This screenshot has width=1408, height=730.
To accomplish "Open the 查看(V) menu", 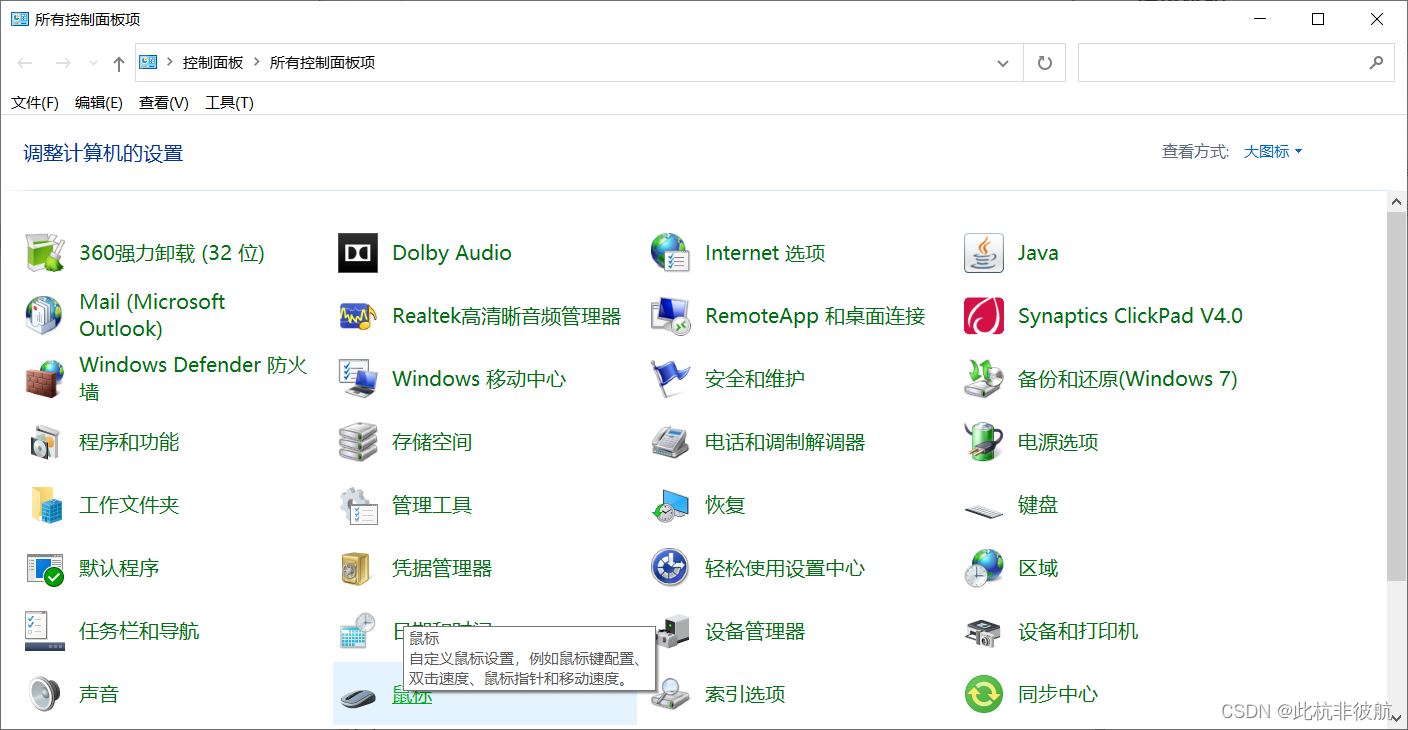I will (x=164, y=102).
